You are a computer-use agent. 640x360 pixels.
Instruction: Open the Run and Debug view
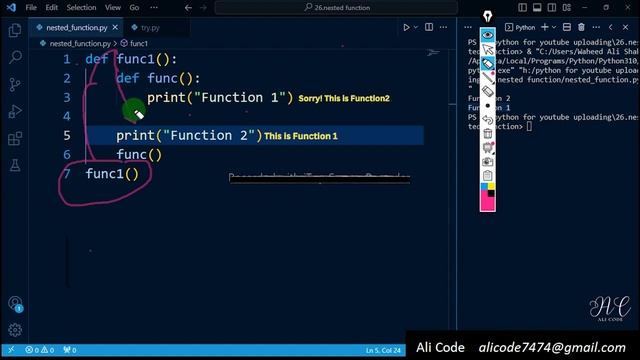click(15, 111)
